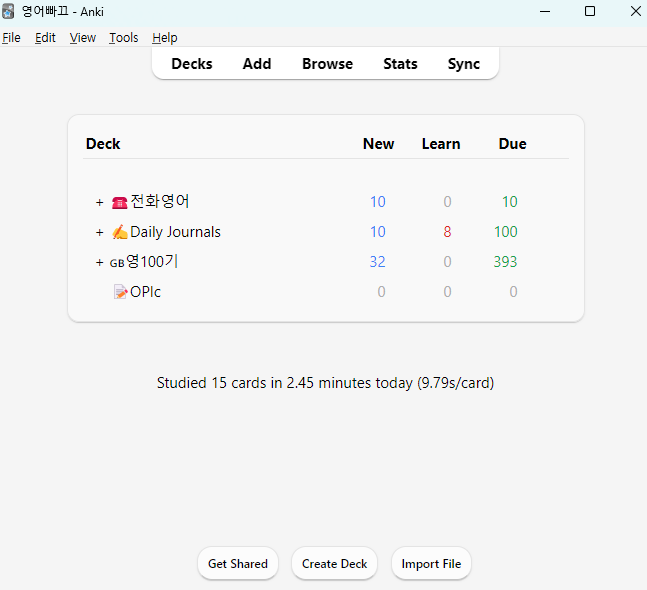The width and height of the screenshot is (647, 590).
Task: Click the New count 0 for OPIc
Action: 381,292
